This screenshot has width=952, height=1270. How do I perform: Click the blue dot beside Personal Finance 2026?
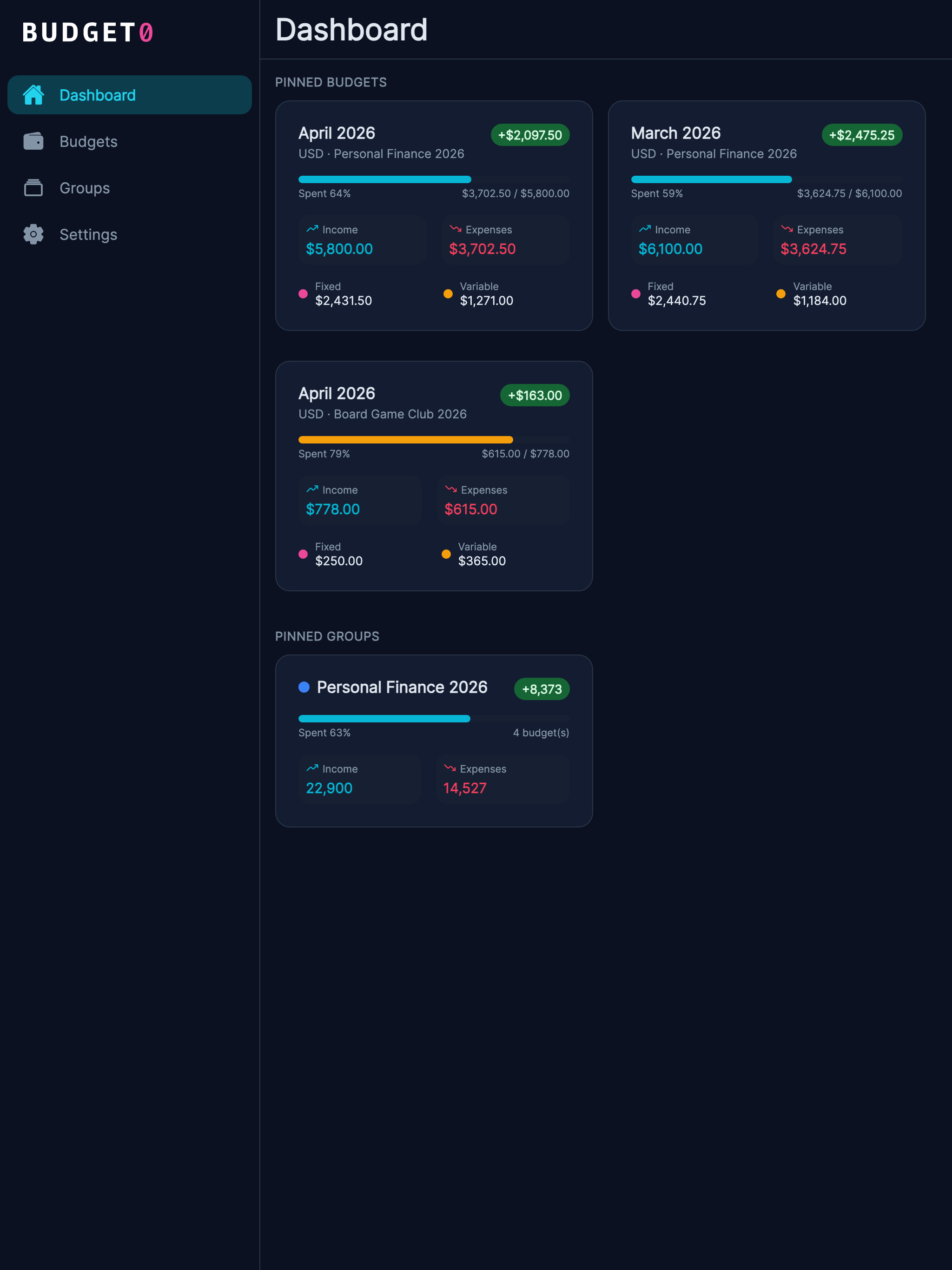coord(304,687)
